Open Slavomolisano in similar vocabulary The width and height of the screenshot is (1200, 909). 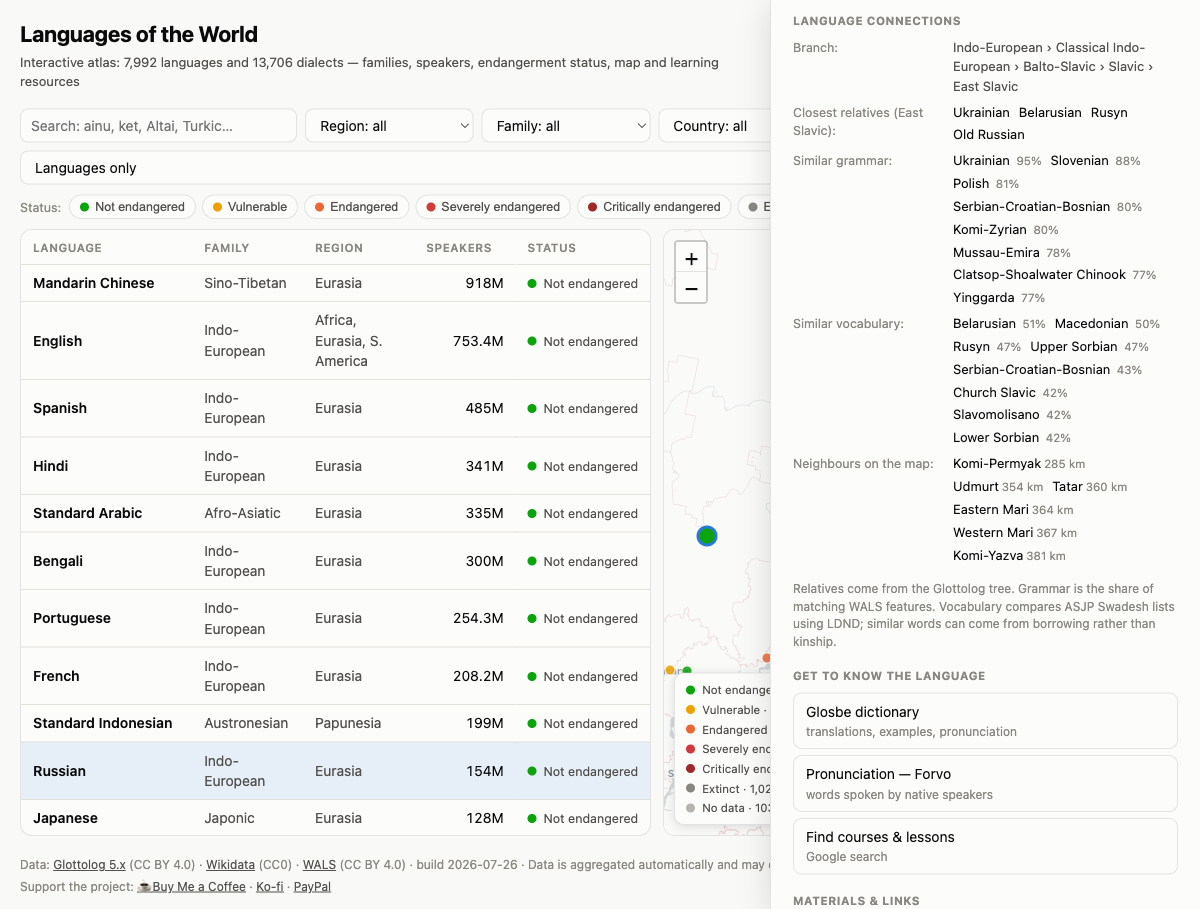pyautogui.click(x=995, y=415)
